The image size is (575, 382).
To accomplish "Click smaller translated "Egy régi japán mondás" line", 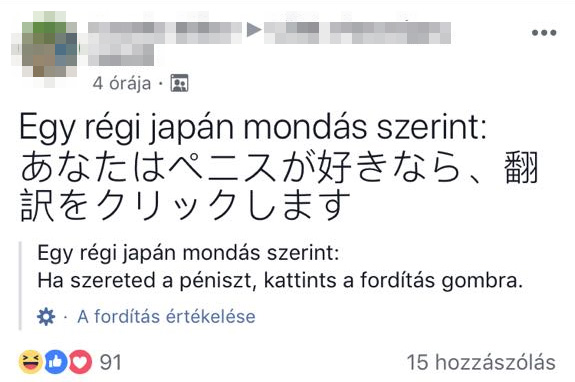I will [188, 254].
